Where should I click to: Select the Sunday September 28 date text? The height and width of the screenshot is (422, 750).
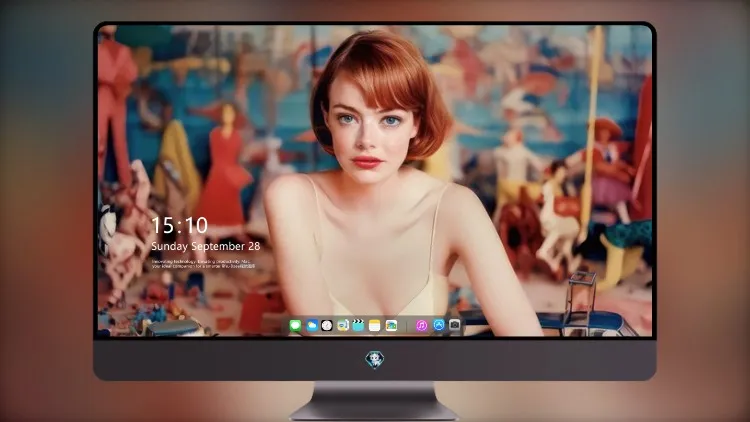206,246
